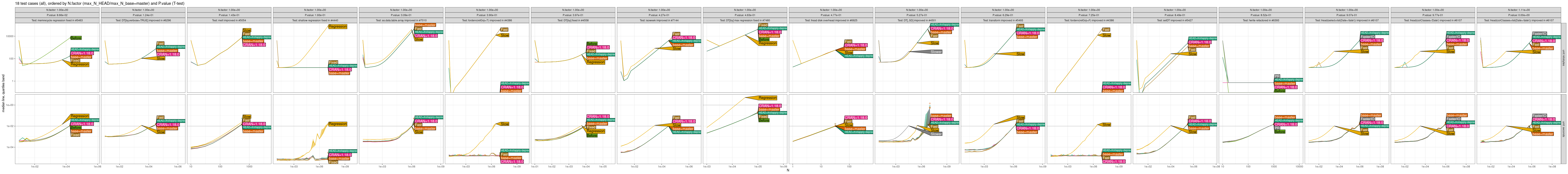Click the 'Test: setDT improved in #5427' strip header
The height and width of the screenshot is (174, 1568).
click(x=1174, y=20)
